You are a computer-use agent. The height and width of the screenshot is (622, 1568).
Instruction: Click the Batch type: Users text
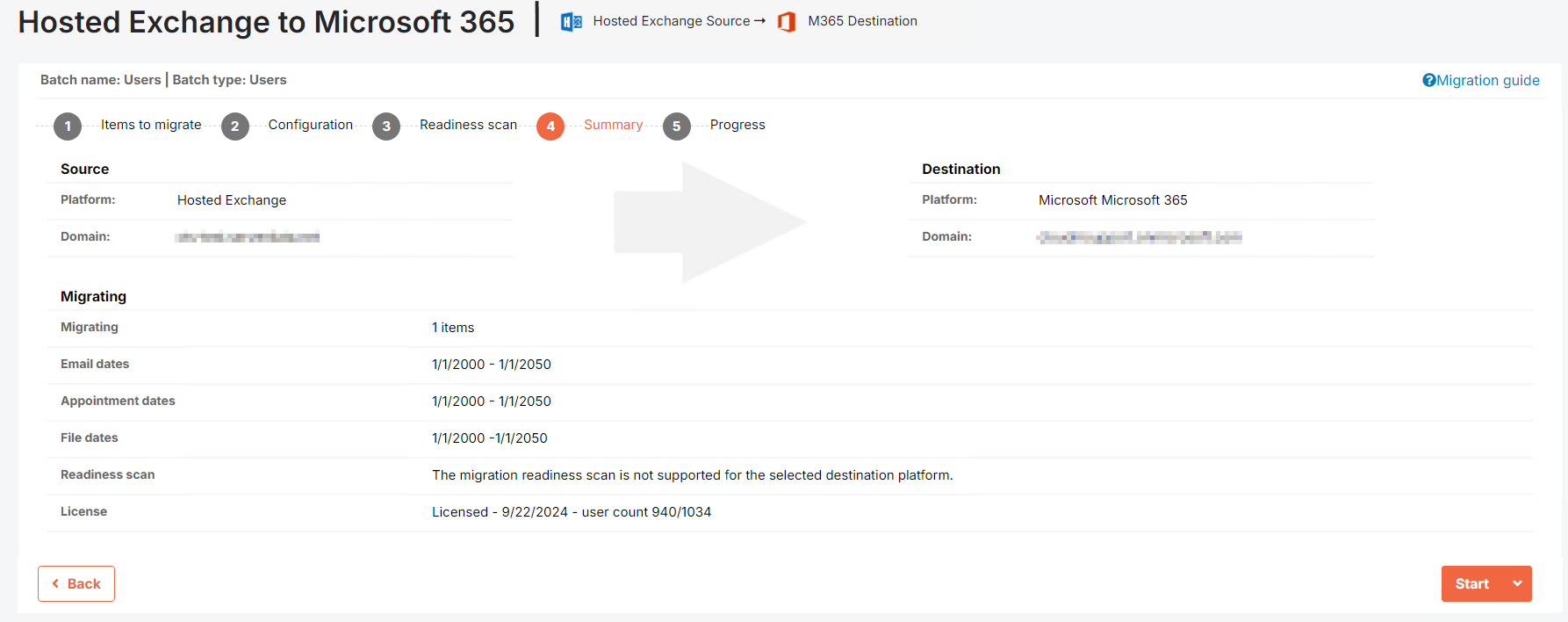pos(229,80)
